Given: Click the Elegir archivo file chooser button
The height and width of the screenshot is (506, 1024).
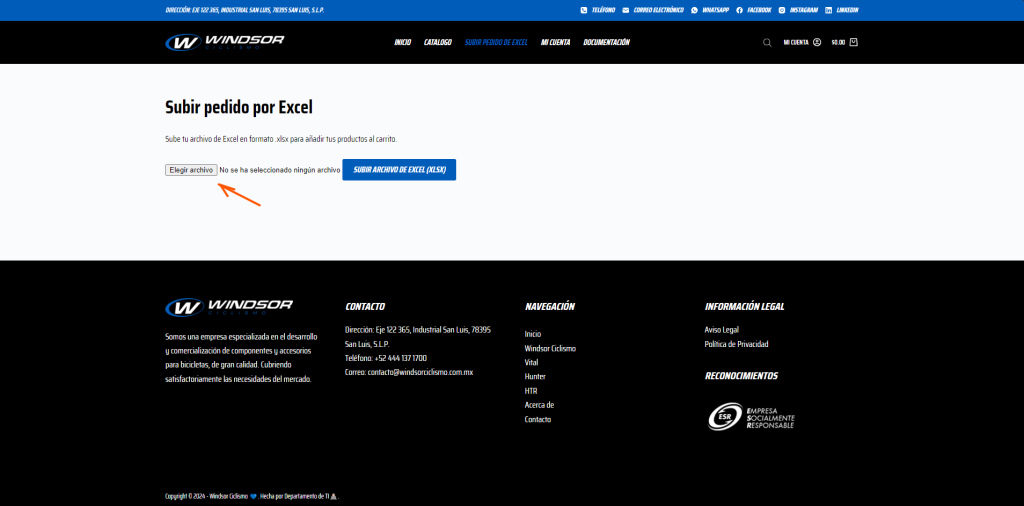Looking at the screenshot, I should [x=191, y=170].
